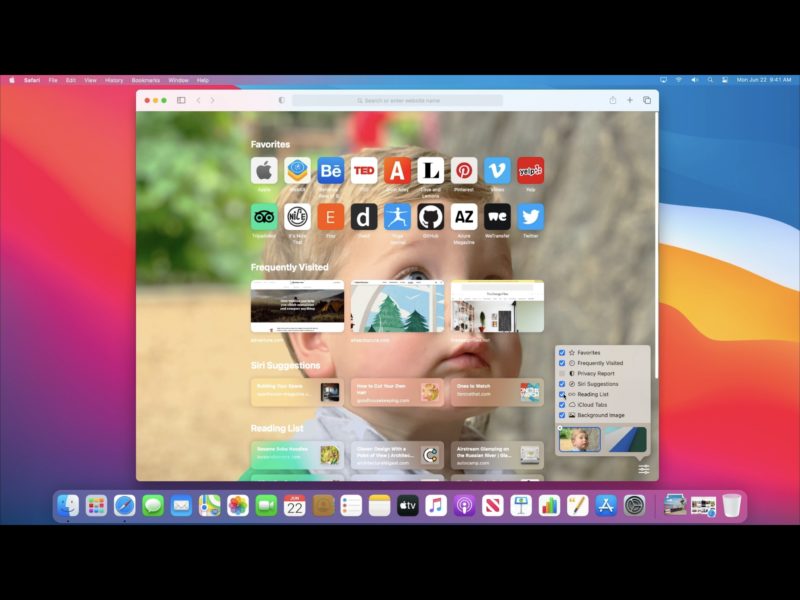Open the Privacy Report shield in toolbar
Viewport: 800px width, 600px height.
(281, 101)
